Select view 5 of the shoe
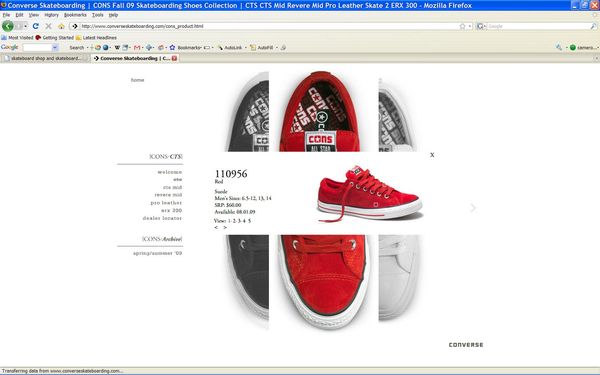 click(x=249, y=221)
